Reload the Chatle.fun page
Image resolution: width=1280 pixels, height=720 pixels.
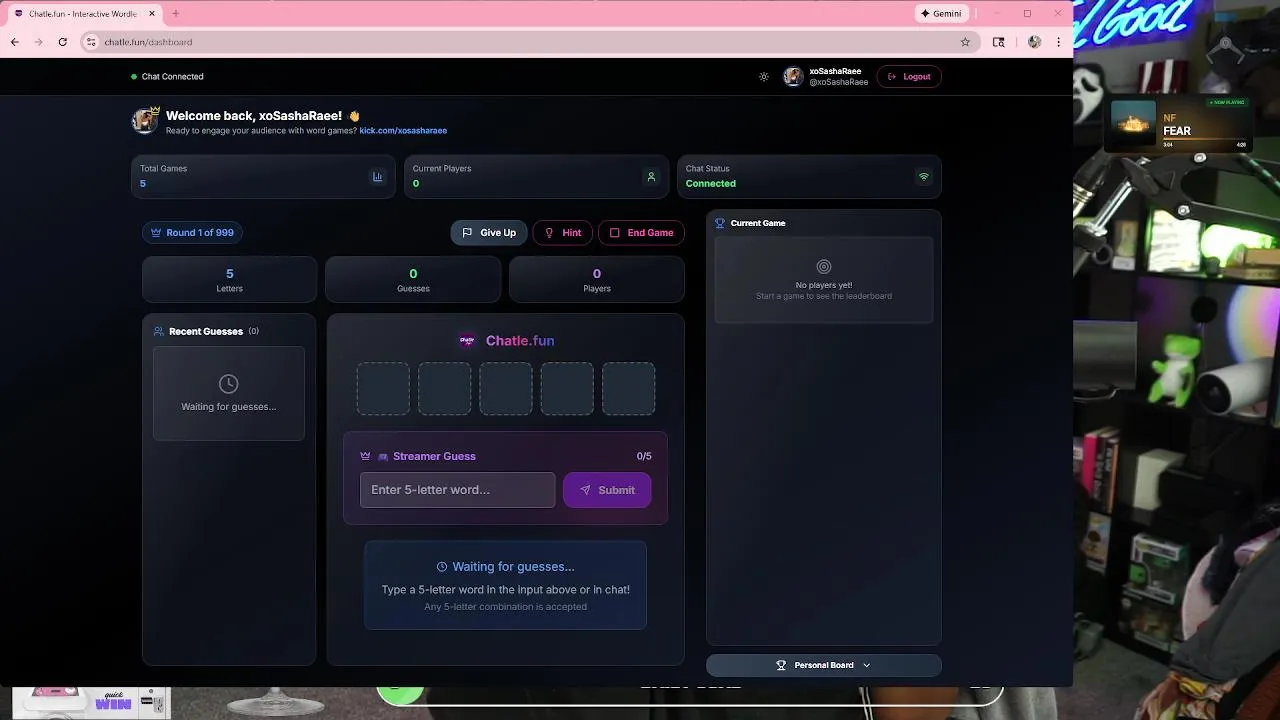(x=63, y=42)
